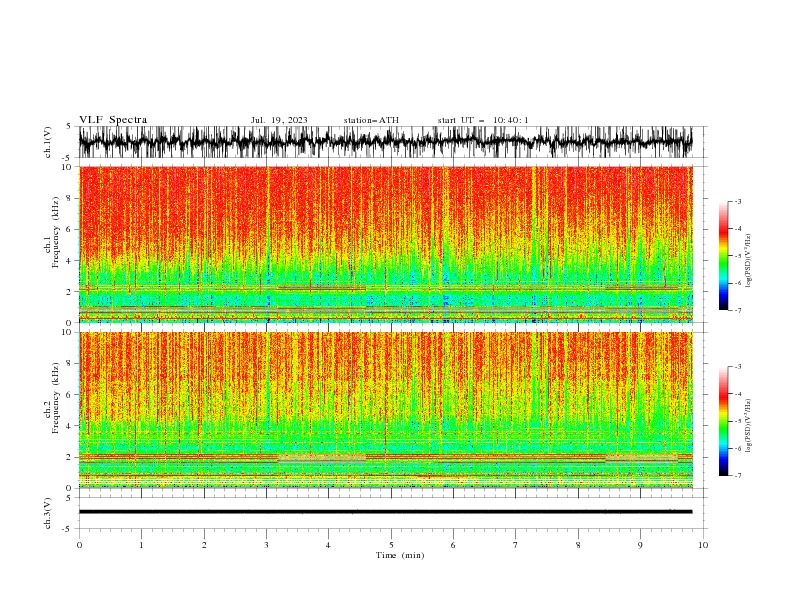
Task: Click the "ch.1(V)" waveform axis label
Action: click(48, 142)
